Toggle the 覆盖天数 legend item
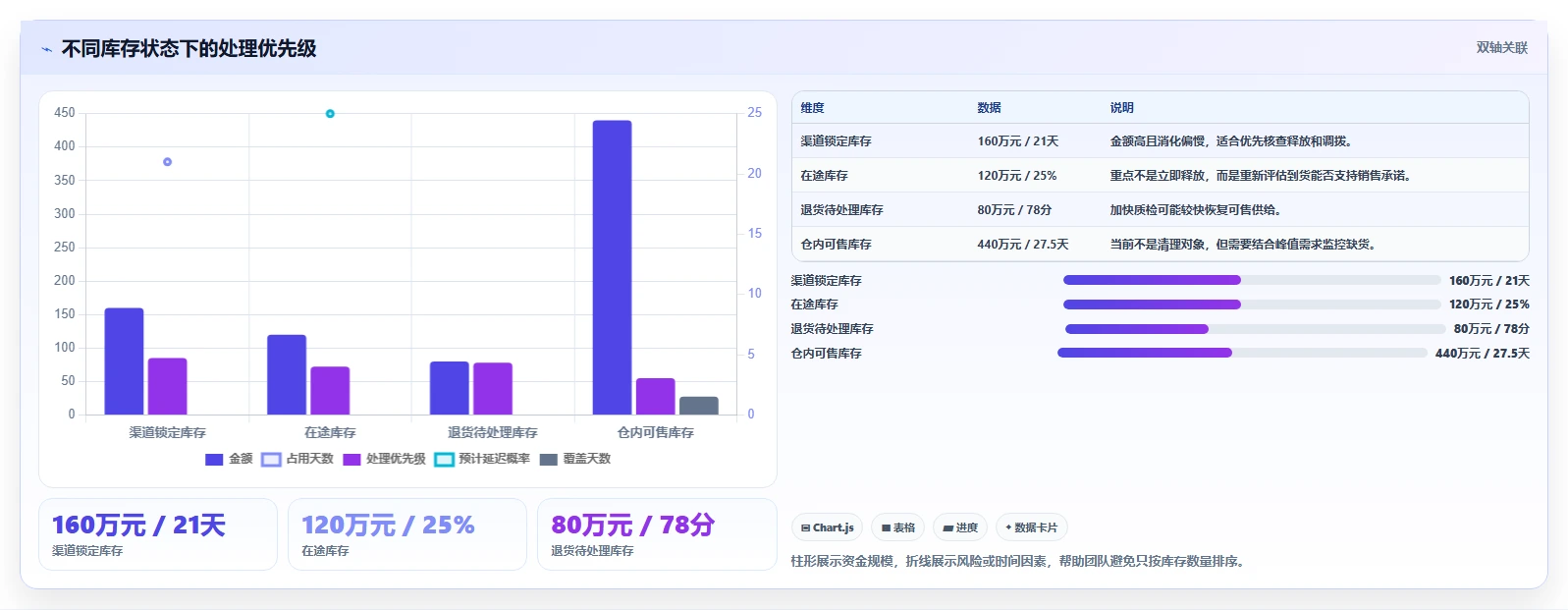This screenshot has height=610, width=1568. pos(575,459)
